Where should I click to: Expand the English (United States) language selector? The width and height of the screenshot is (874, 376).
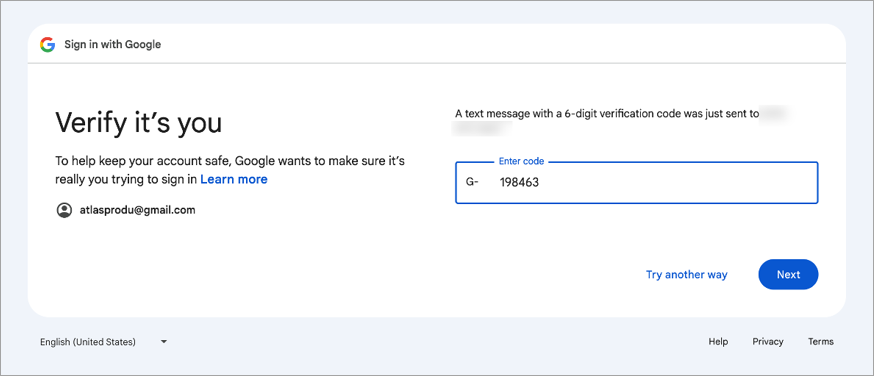(104, 341)
